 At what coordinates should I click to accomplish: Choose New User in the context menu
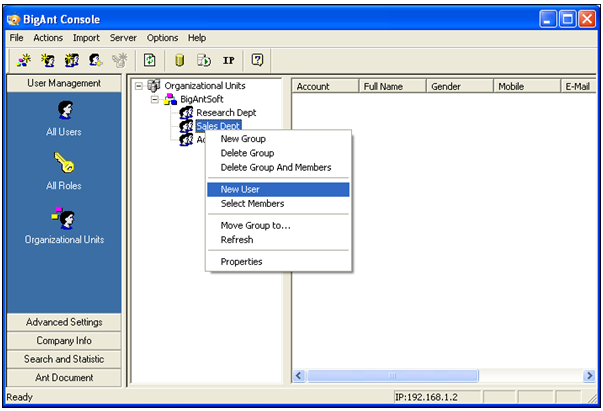278,189
